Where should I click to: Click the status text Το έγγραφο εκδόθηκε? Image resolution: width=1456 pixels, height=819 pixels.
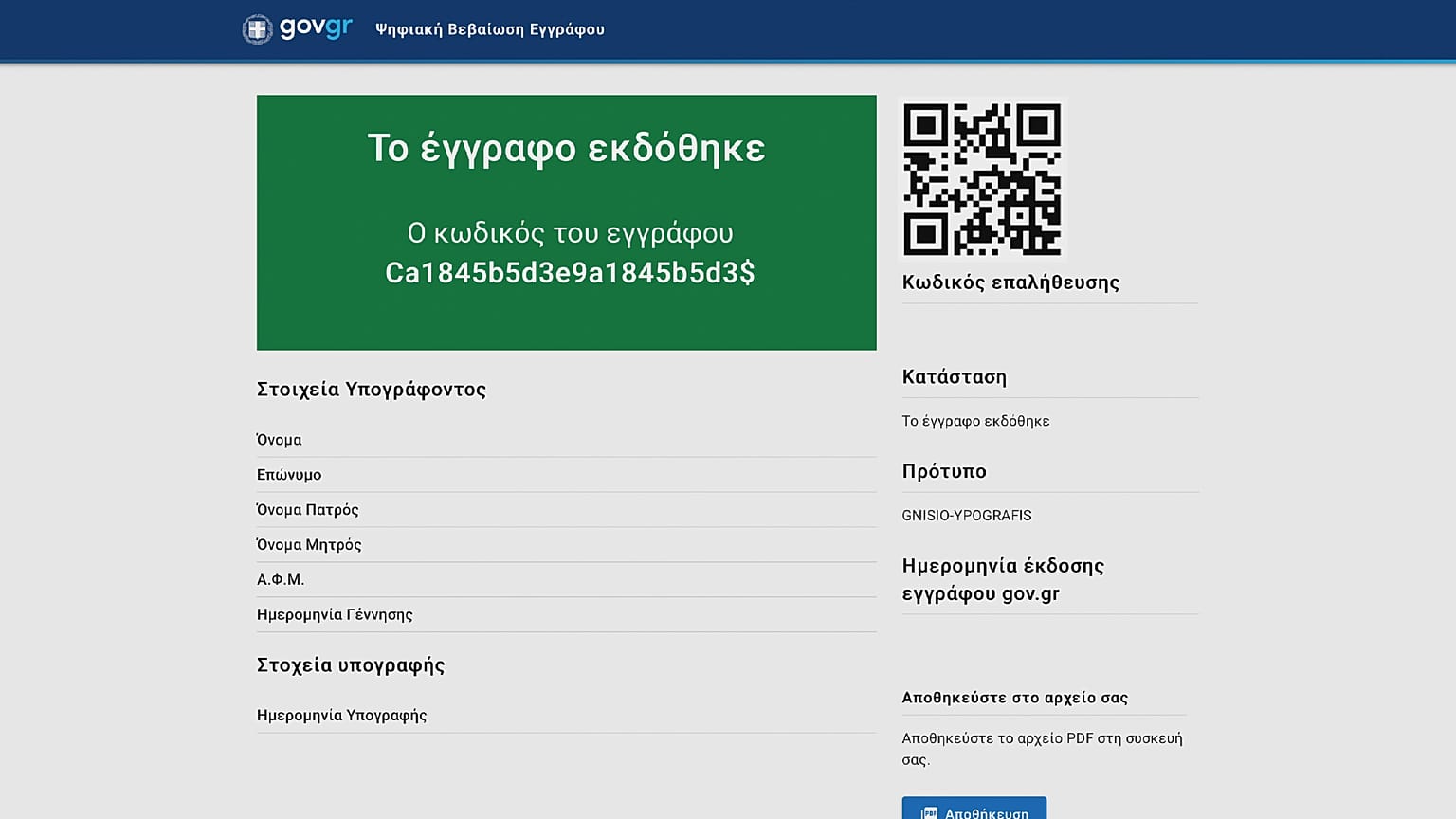click(976, 421)
